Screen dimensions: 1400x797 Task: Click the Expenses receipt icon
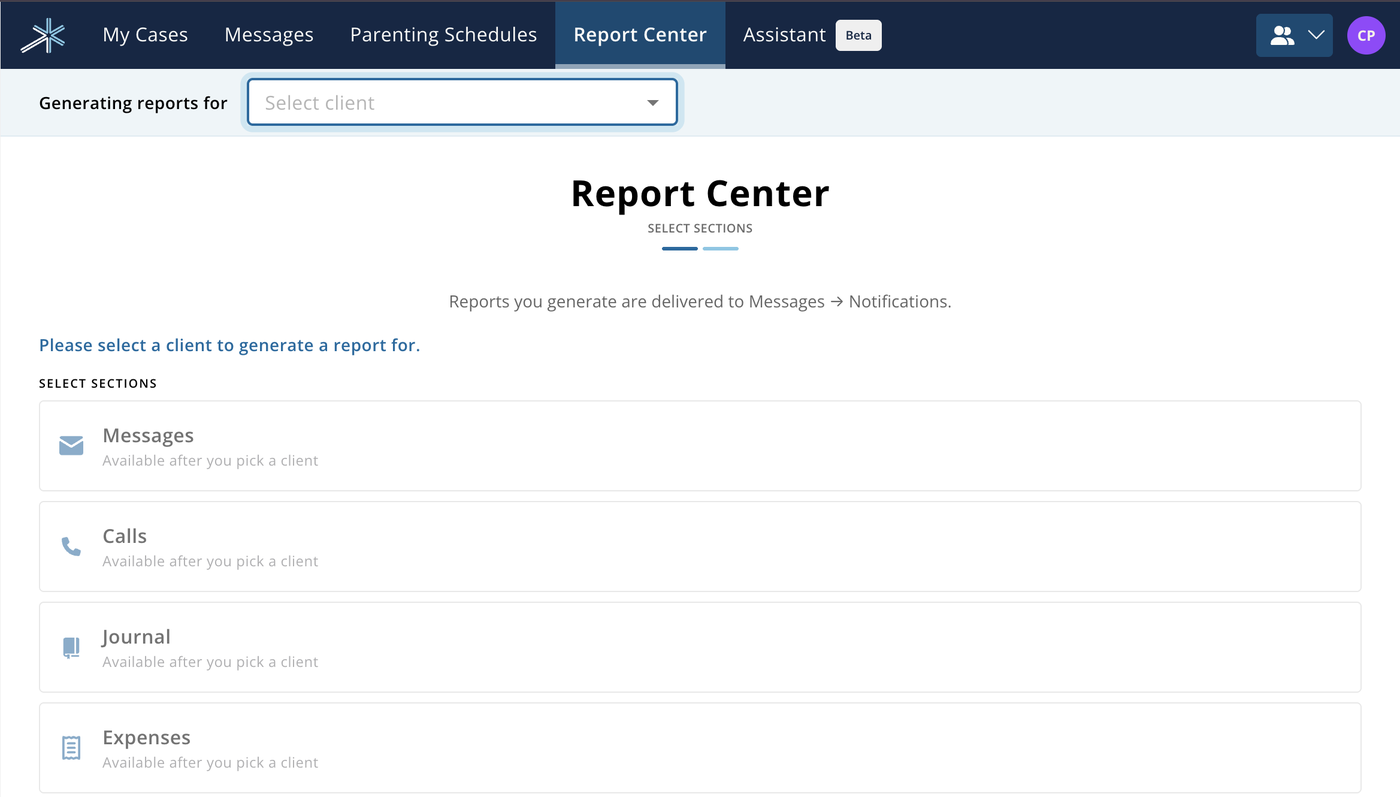pyautogui.click(x=71, y=748)
